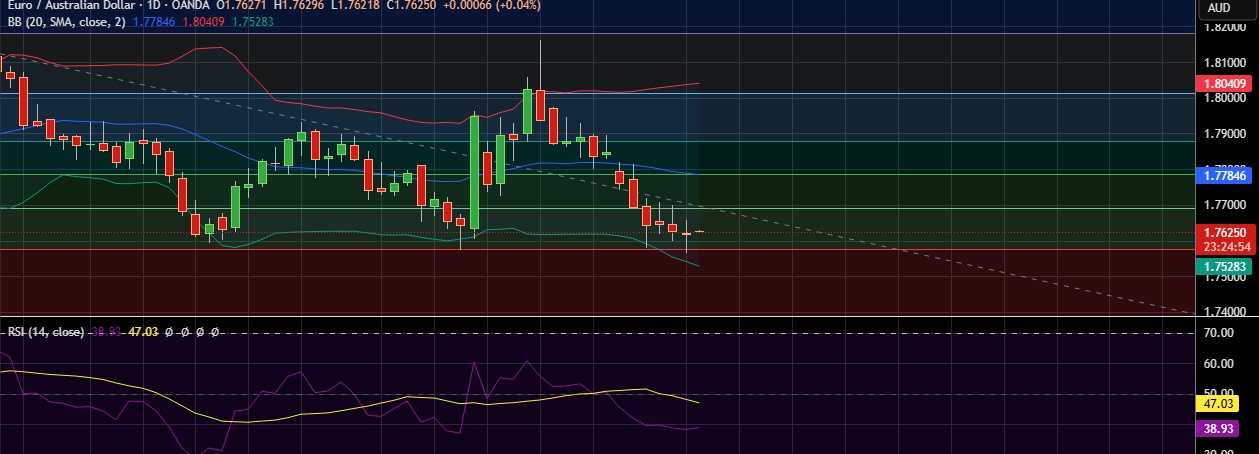Click the blue 1.77846 price axis label
Viewport: 1259px width, 454px height.
coord(1225,175)
